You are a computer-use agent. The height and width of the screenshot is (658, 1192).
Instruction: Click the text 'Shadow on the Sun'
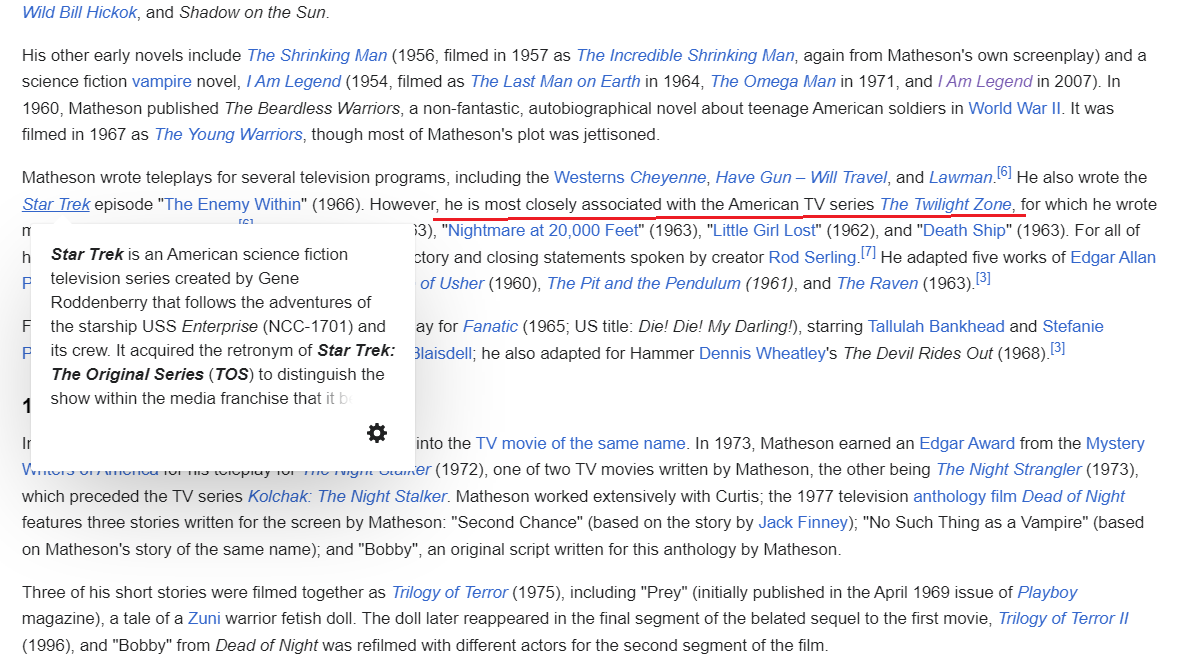click(x=252, y=12)
